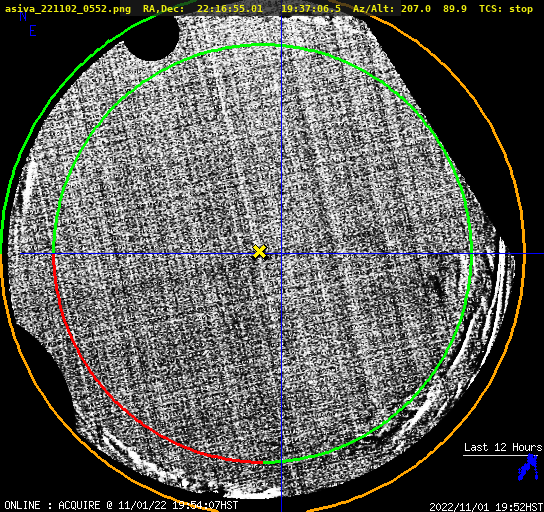Click the azimuth value 207.0
The width and height of the screenshot is (544, 512).
click(416, 8)
